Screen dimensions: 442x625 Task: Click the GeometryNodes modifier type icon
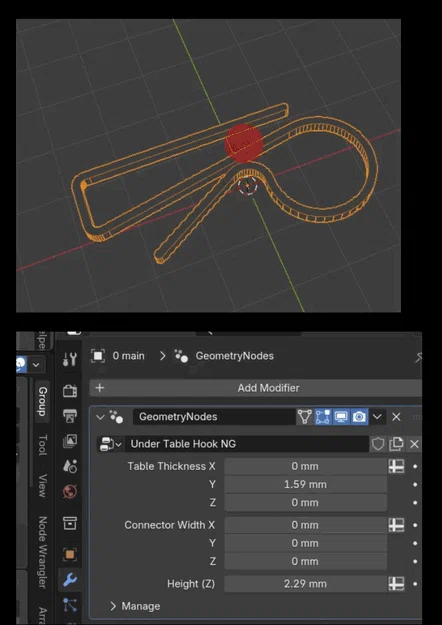click(116, 417)
